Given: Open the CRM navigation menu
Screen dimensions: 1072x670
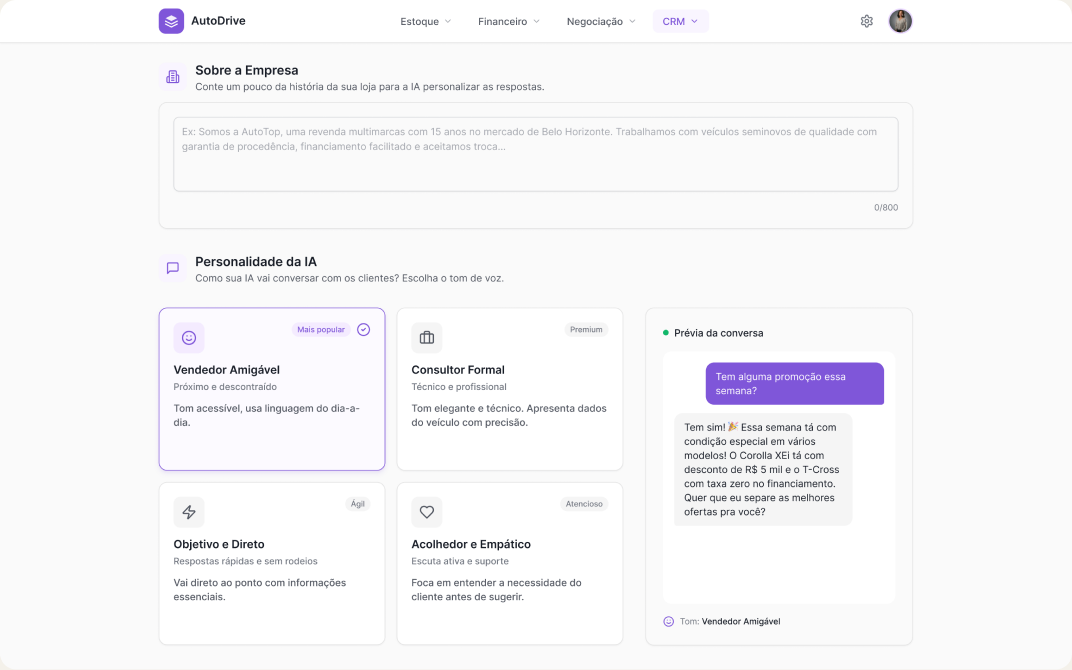Looking at the screenshot, I should pyautogui.click(x=680, y=21).
